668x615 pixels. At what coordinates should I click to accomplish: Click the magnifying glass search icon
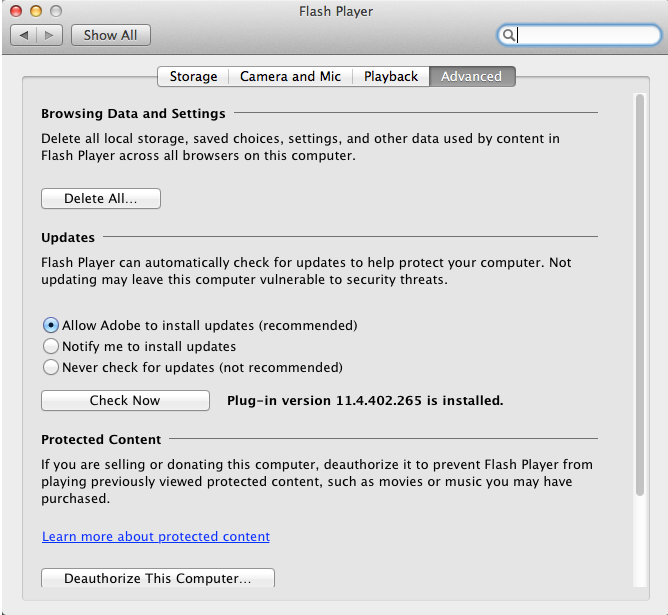click(x=508, y=34)
